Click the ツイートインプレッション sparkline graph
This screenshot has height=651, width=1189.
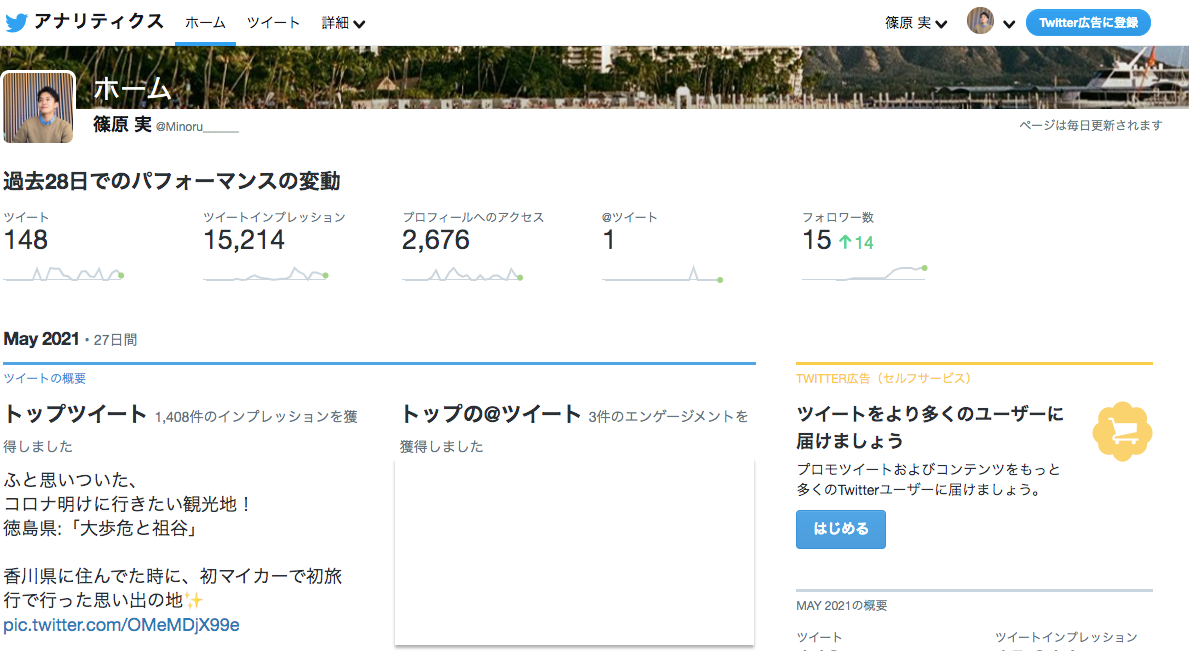click(265, 273)
